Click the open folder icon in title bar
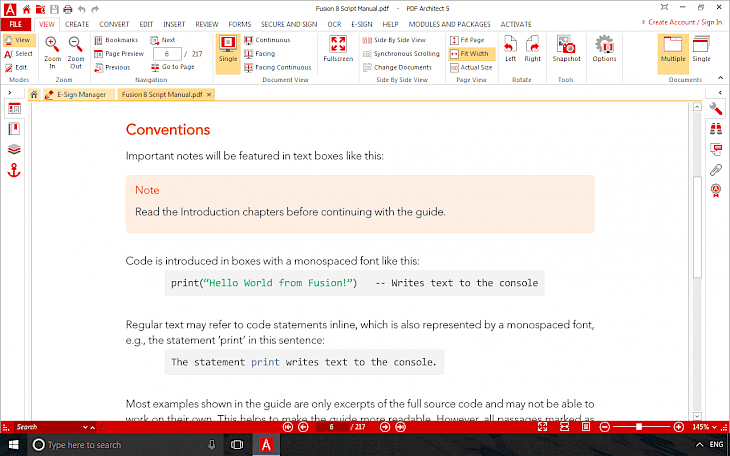The image size is (730, 456). point(40,9)
